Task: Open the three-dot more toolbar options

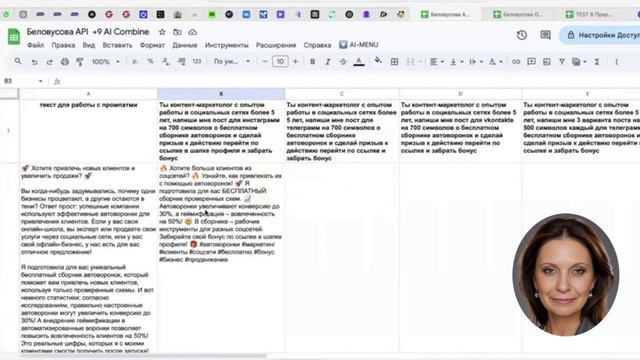Action: [616, 62]
